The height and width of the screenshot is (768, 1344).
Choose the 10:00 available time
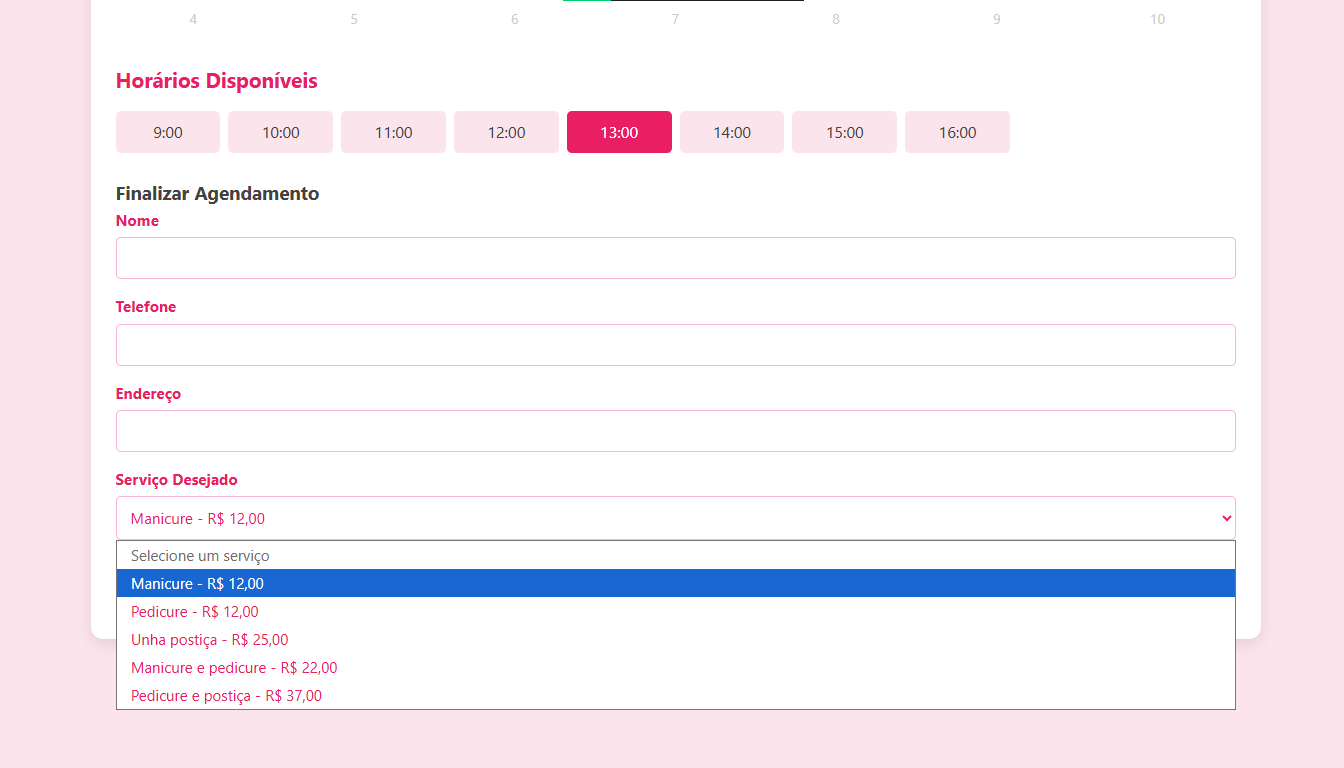coord(280,132)
